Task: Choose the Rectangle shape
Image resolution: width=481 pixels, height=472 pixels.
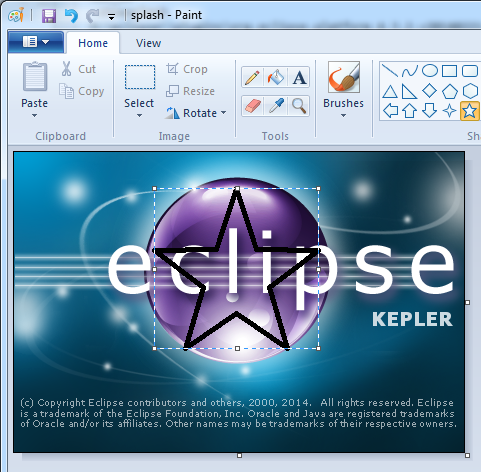Action: [449, 71]
